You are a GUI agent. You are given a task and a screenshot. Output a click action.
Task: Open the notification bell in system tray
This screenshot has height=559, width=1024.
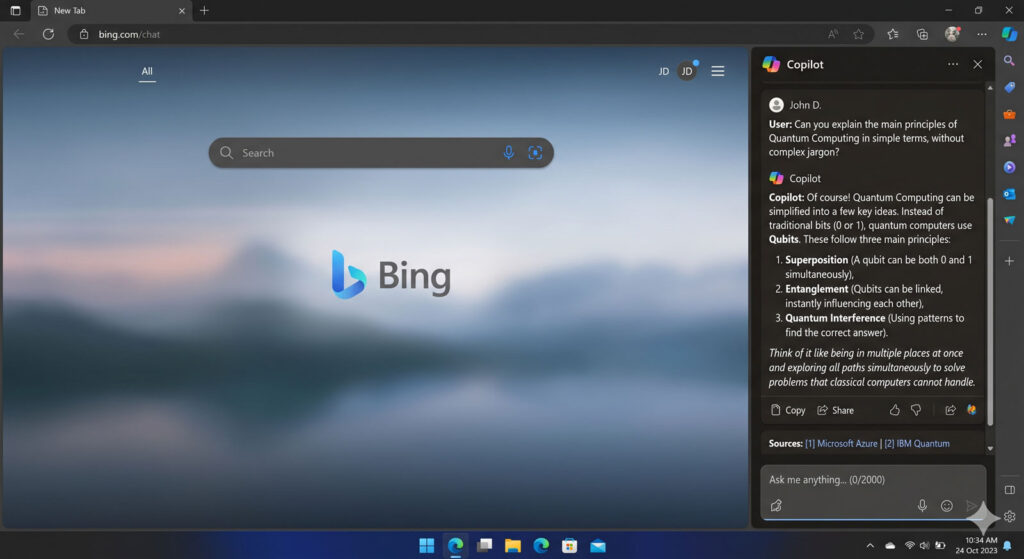[x=1008, y=545]
